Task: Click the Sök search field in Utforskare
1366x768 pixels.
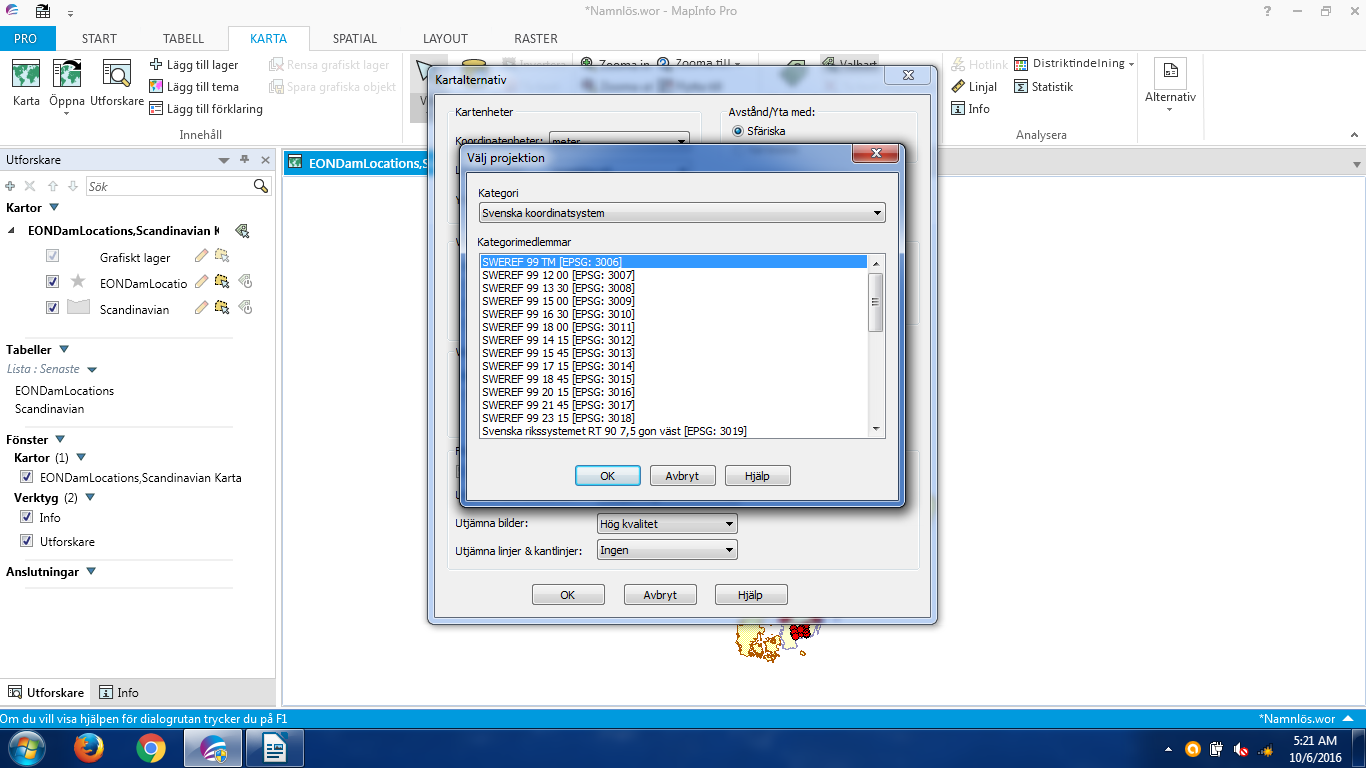Action: [168, 186]
